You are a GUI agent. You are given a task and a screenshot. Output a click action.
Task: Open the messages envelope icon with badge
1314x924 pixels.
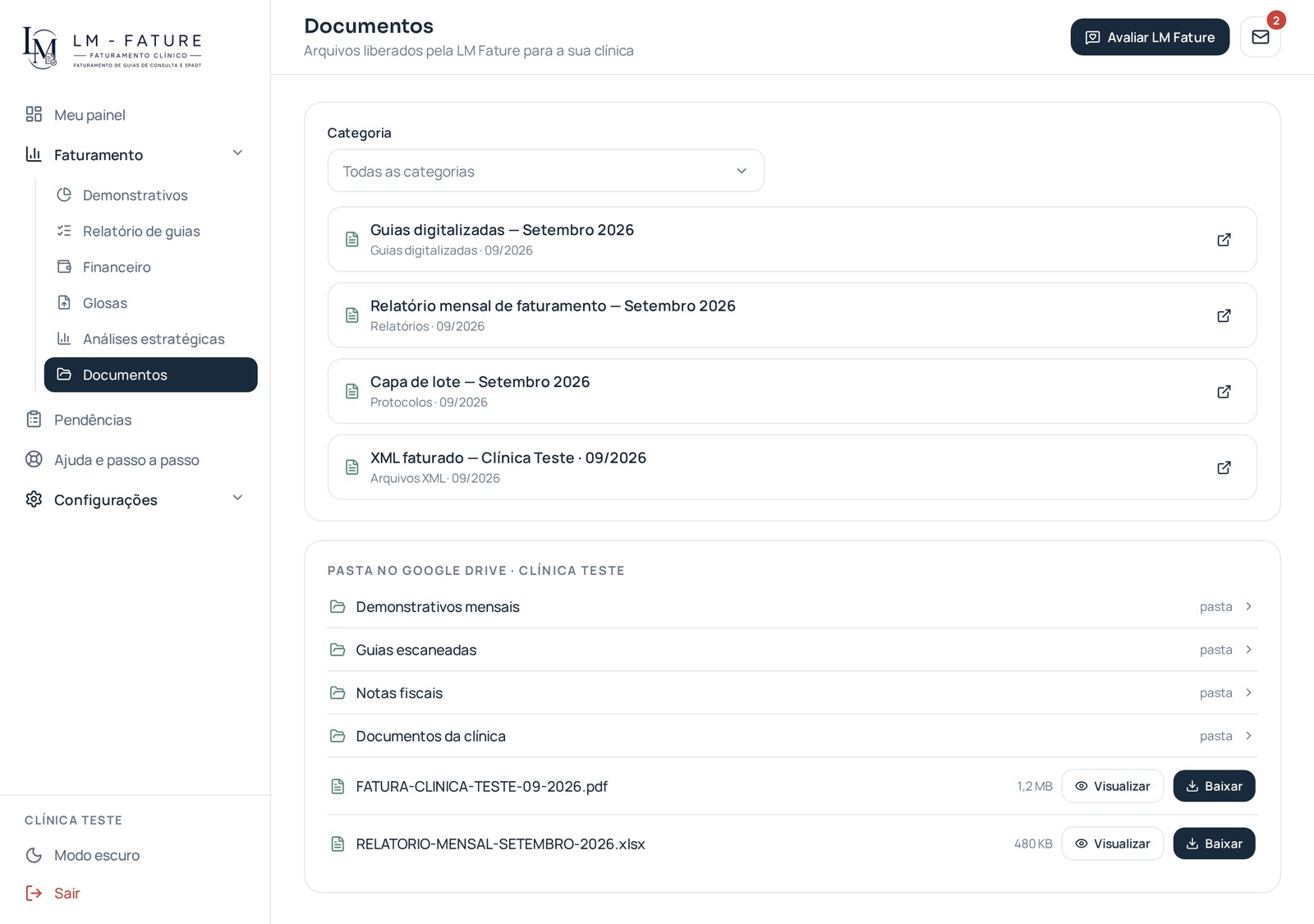(x=1260, y=37)
